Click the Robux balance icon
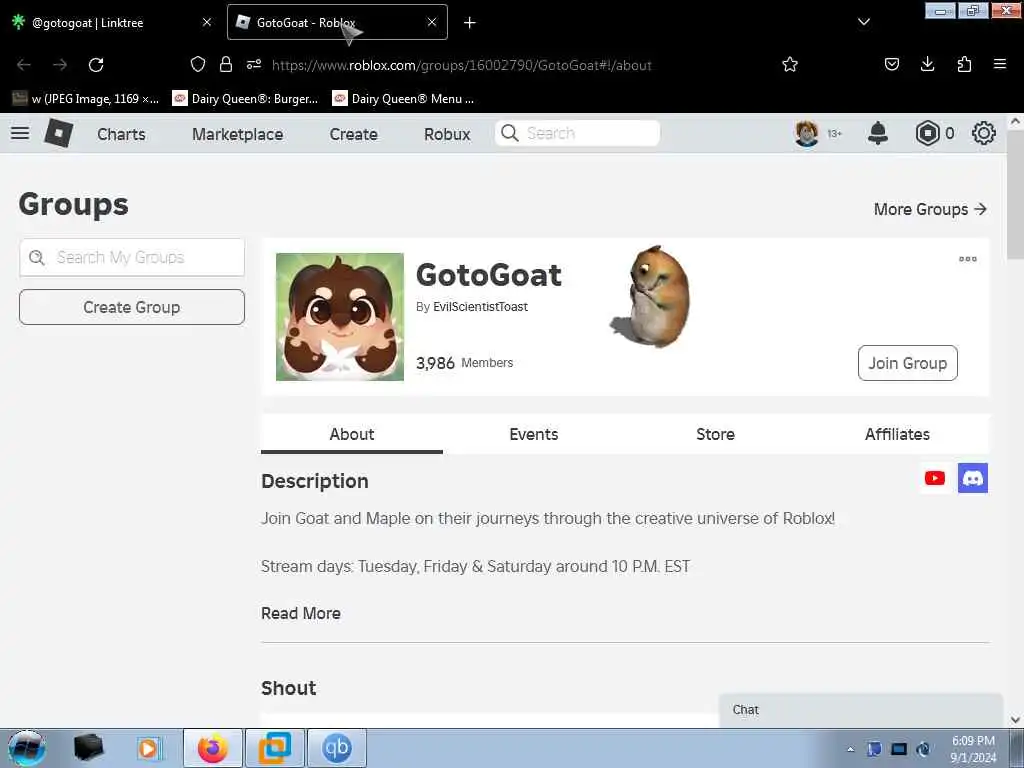This screenshot has width=1024, height=768. [927, 133]
